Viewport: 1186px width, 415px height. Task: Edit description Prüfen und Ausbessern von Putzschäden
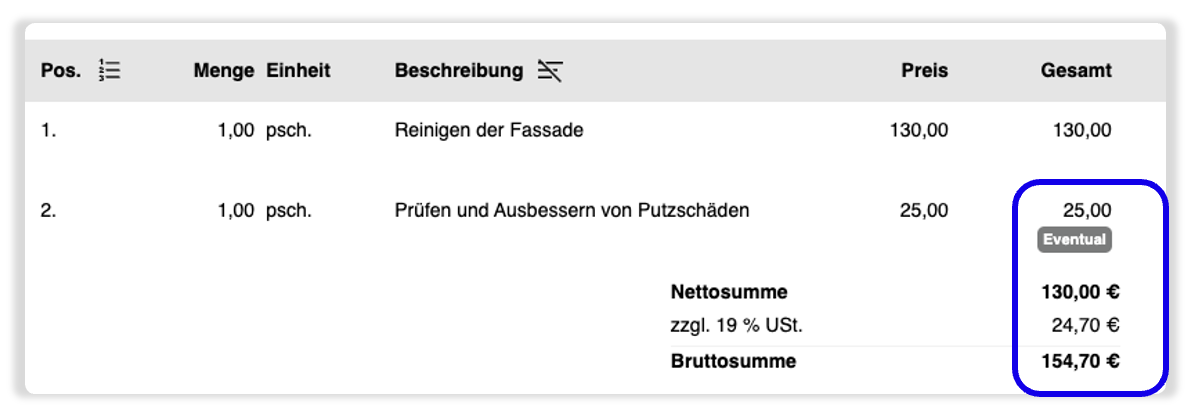point(572,210)
